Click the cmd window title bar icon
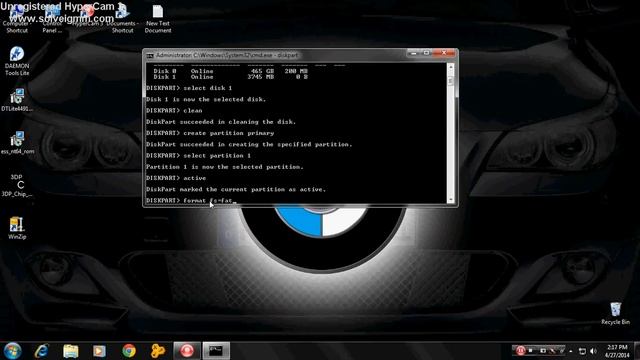The height and width of the screenshot is (360, 640). pos(150,55)
